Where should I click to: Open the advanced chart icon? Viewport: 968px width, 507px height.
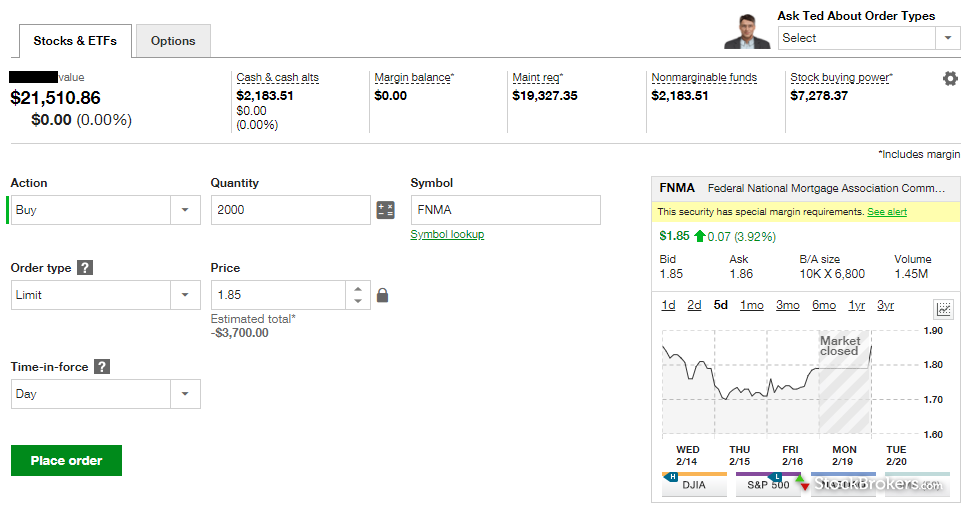(943, 308)
